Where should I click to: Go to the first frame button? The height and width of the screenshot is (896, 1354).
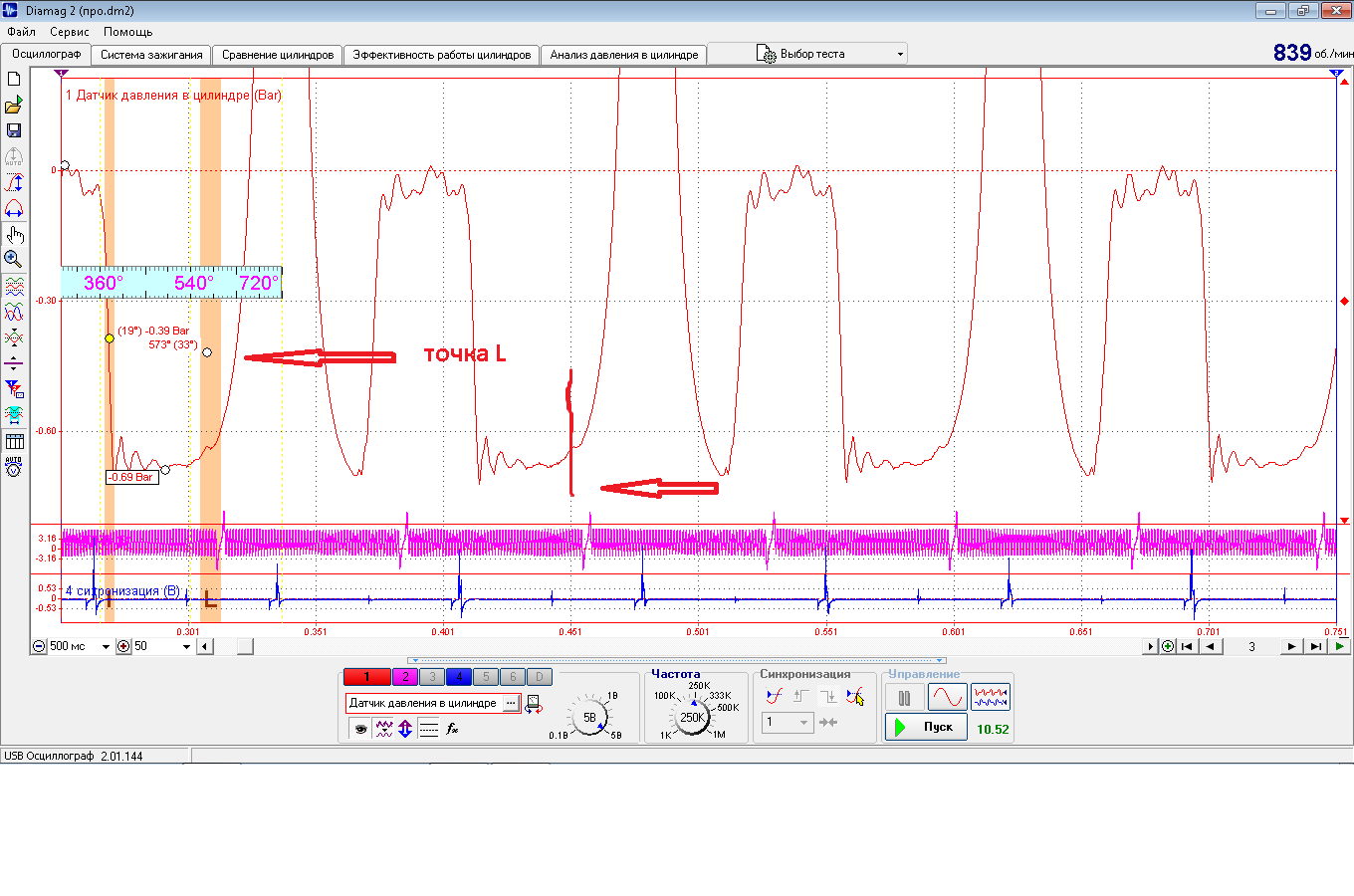click(1187, 646)
